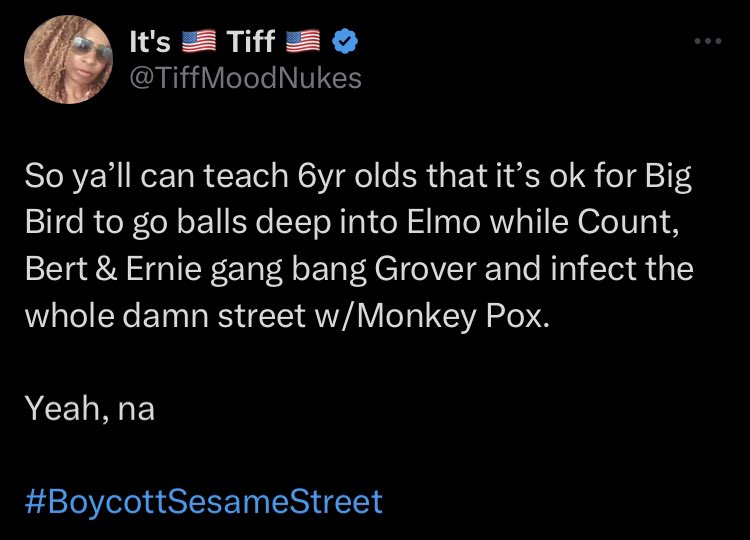Click tweet line starting "Bird to go"

click(352, 223)
